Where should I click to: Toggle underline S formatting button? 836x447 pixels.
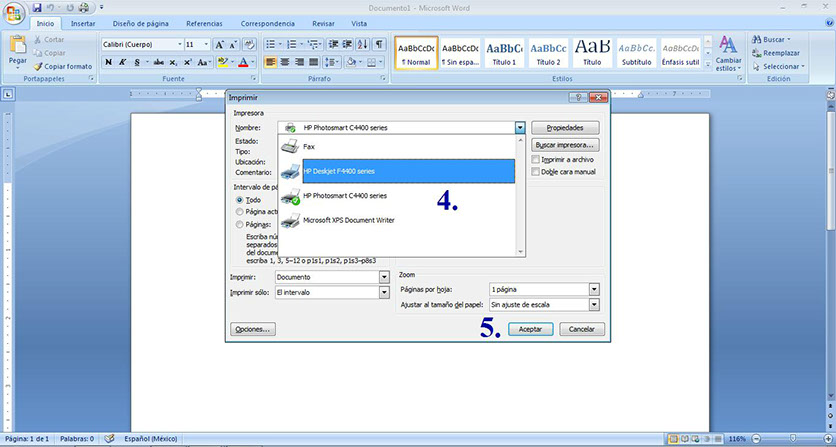click(x=137, y=62)
